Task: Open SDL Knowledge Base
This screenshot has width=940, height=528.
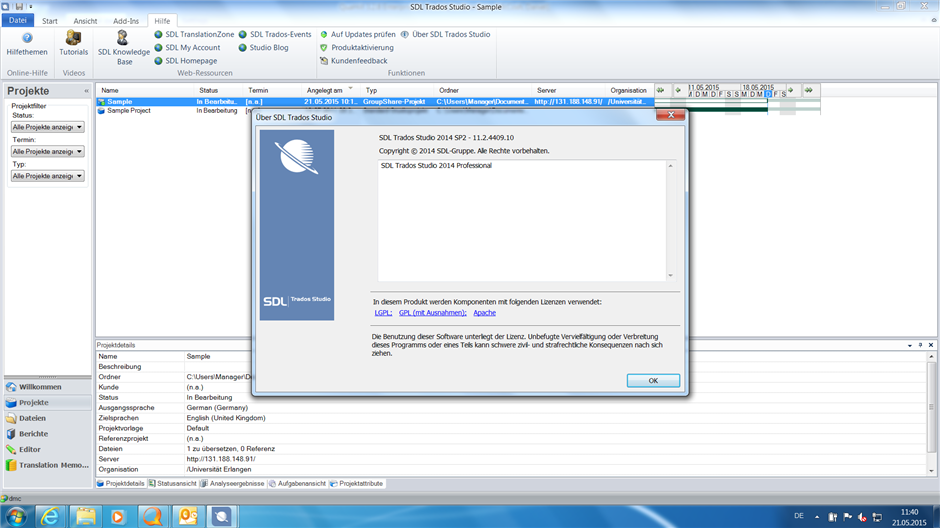Action: pyautogui.click(x=123, y=47)
